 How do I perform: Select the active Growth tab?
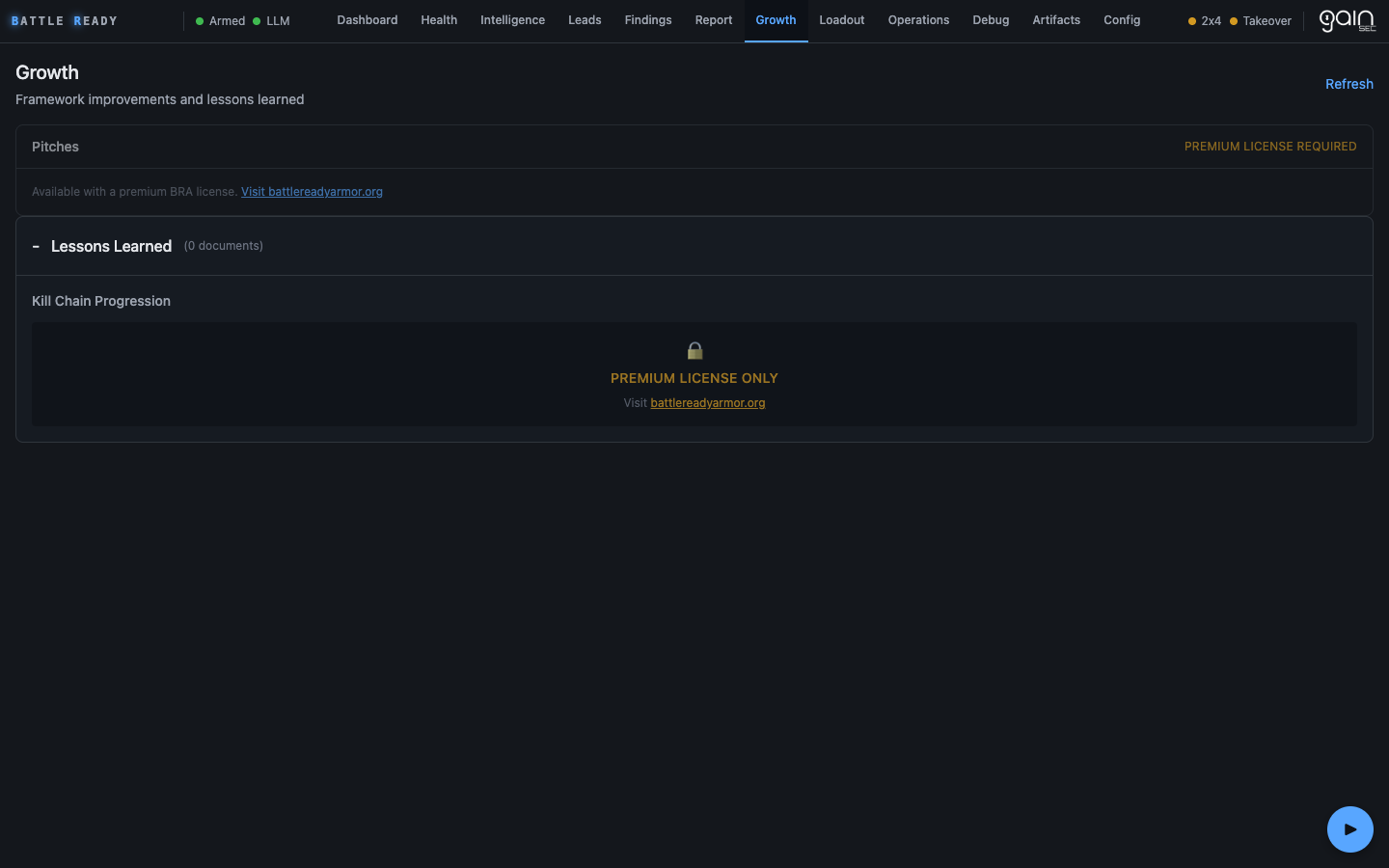tap(776, 20)
